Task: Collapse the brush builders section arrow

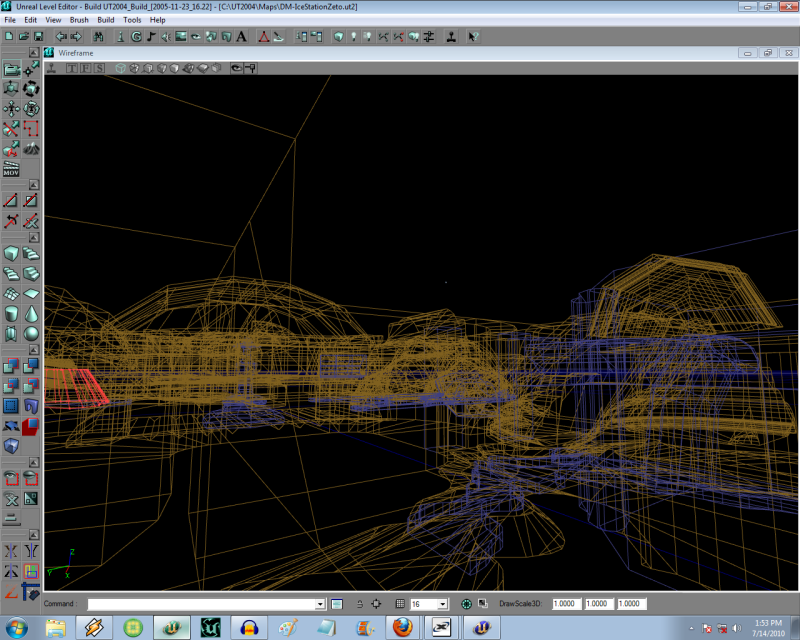Action: pyautogui.click(x=34, y=237)
